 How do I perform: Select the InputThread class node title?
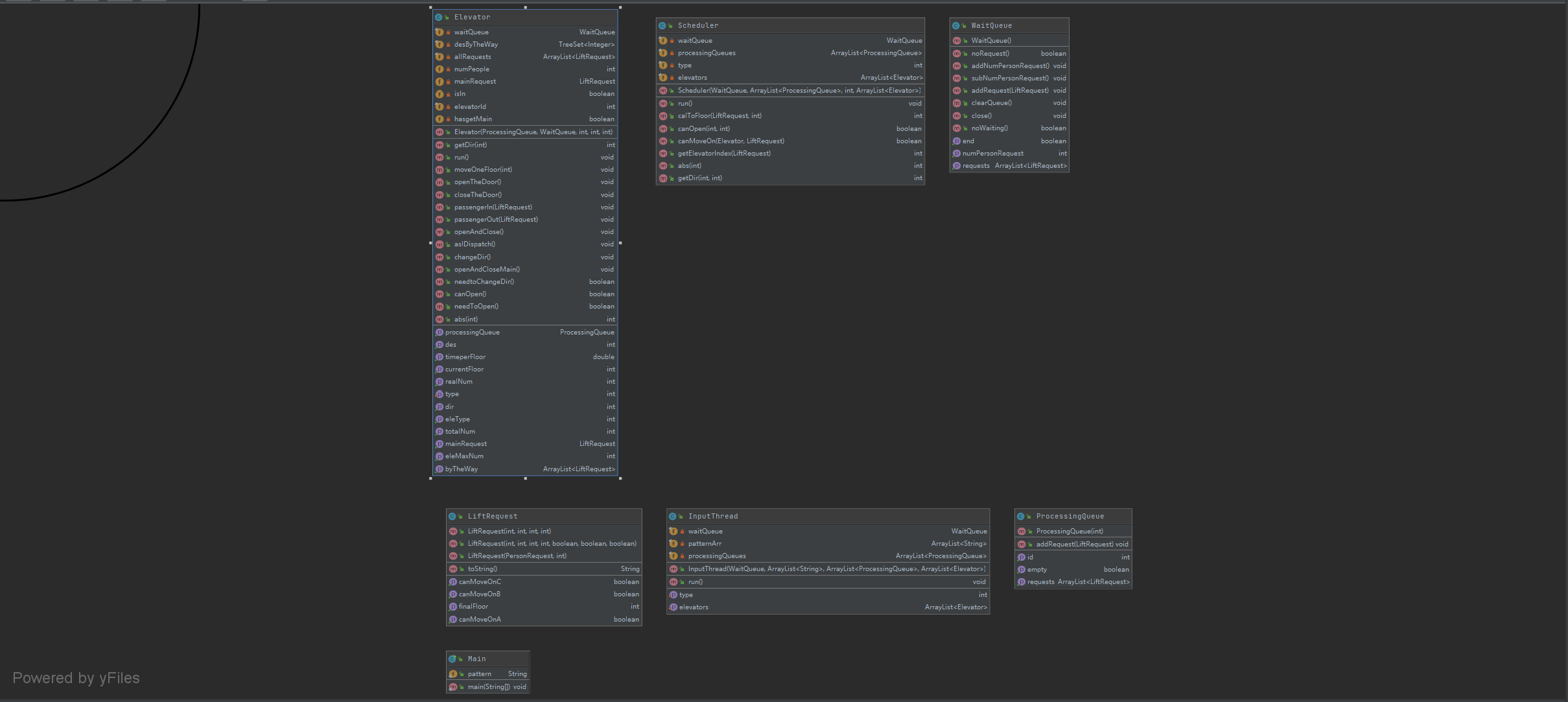coord(713,517)
